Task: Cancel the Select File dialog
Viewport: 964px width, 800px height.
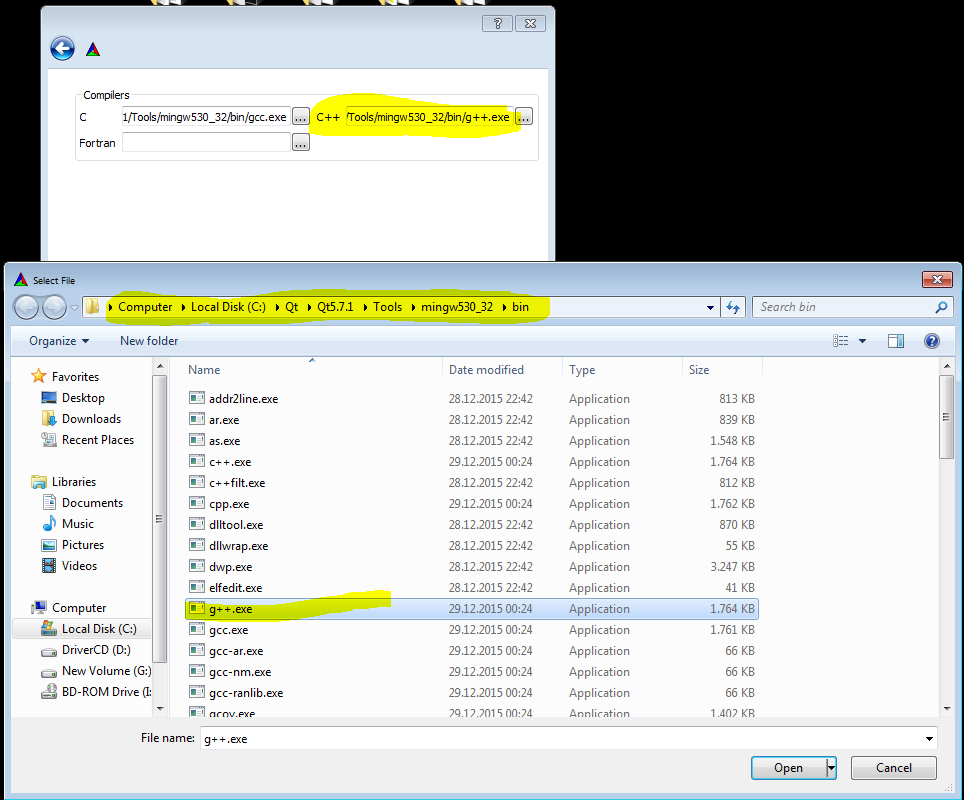Action: click(893, 767)
